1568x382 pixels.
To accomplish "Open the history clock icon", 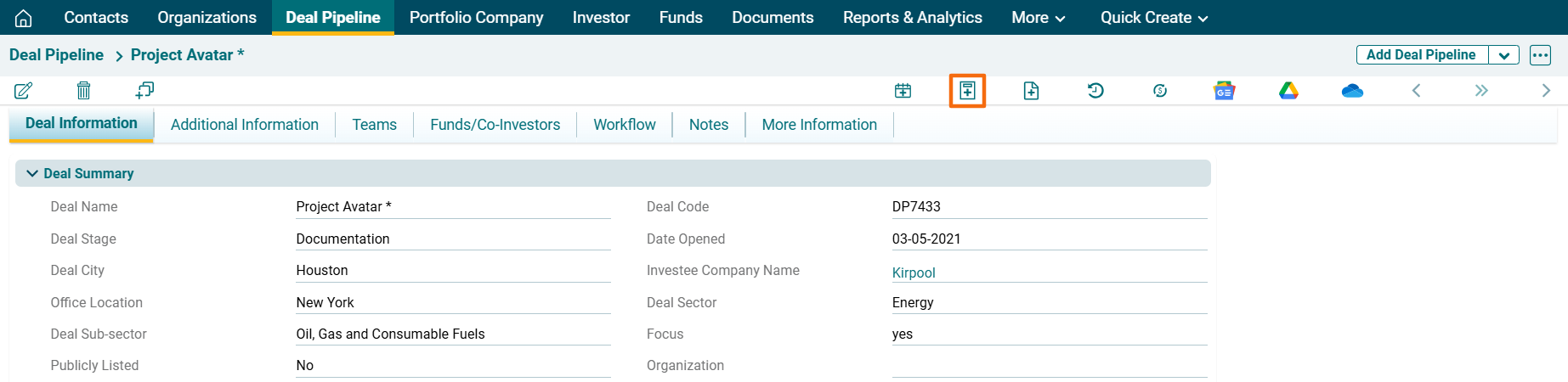I will [x=1095, y=91].
